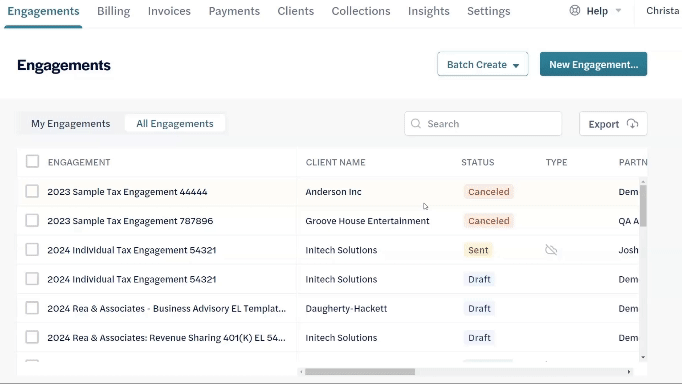Check box for Draft 2024 Individual Tax Engagement
Screen dimensions: 682x384
32,279
